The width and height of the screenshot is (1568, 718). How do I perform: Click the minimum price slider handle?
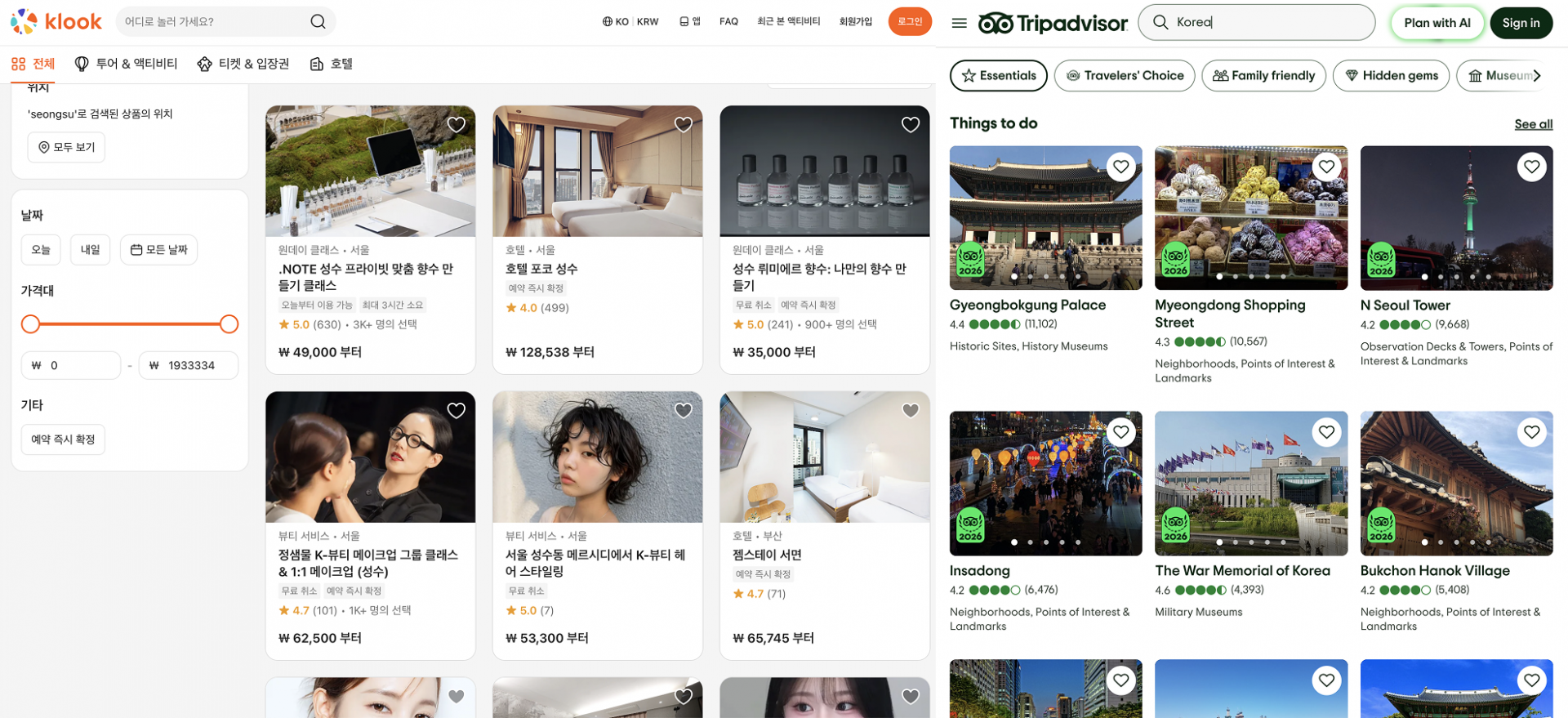[30, 324]
